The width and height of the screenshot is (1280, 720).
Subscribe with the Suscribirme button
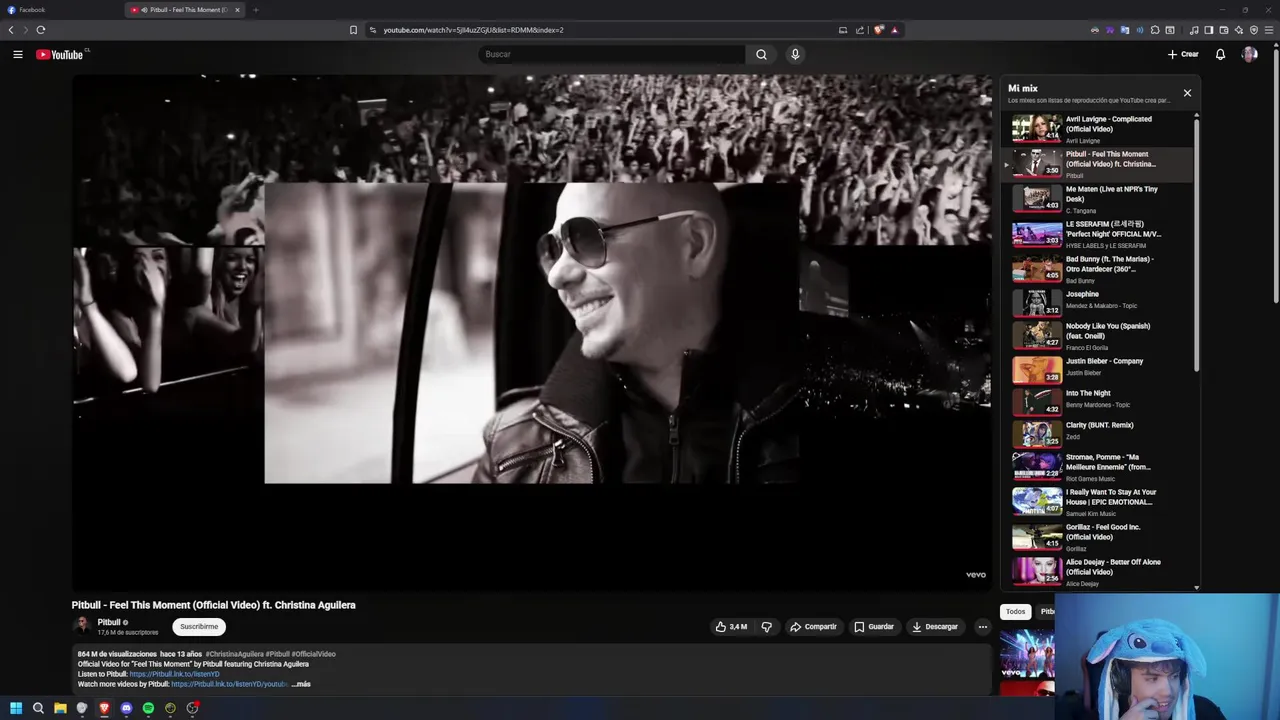click(199, 627)
